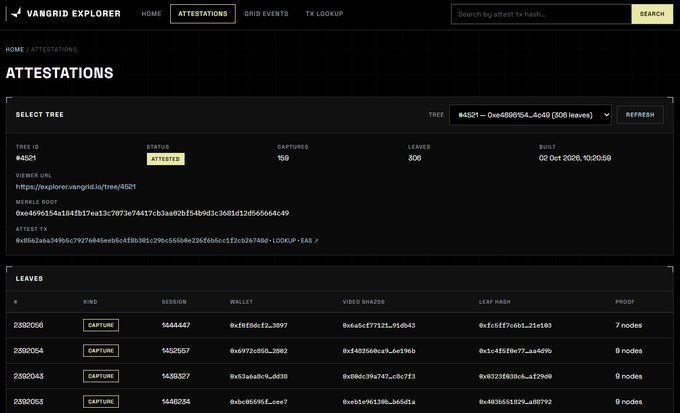Image resolution: width=680 pixels, height=413 pixels.
Task: Go to Grid Events page
Action: point(266,14)
